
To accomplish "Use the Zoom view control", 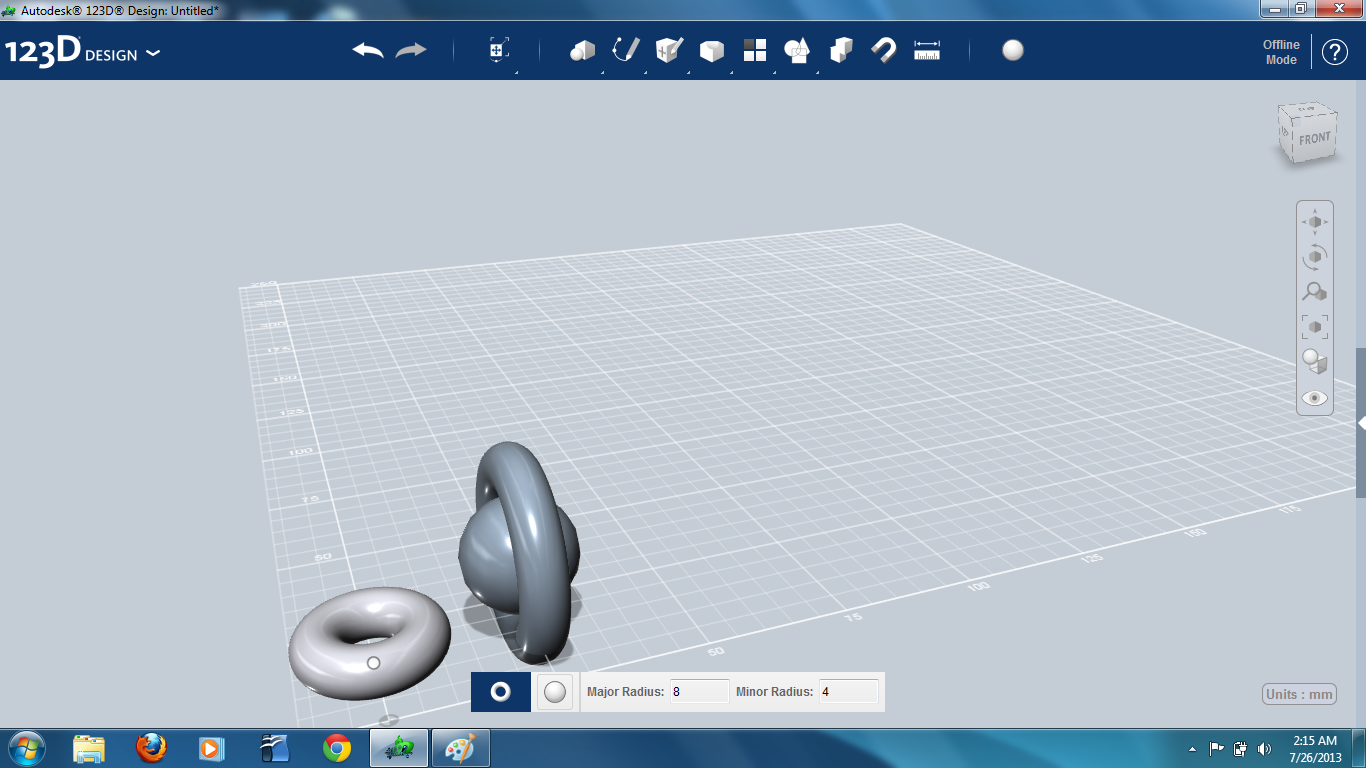I will (x=1314, y=291).
